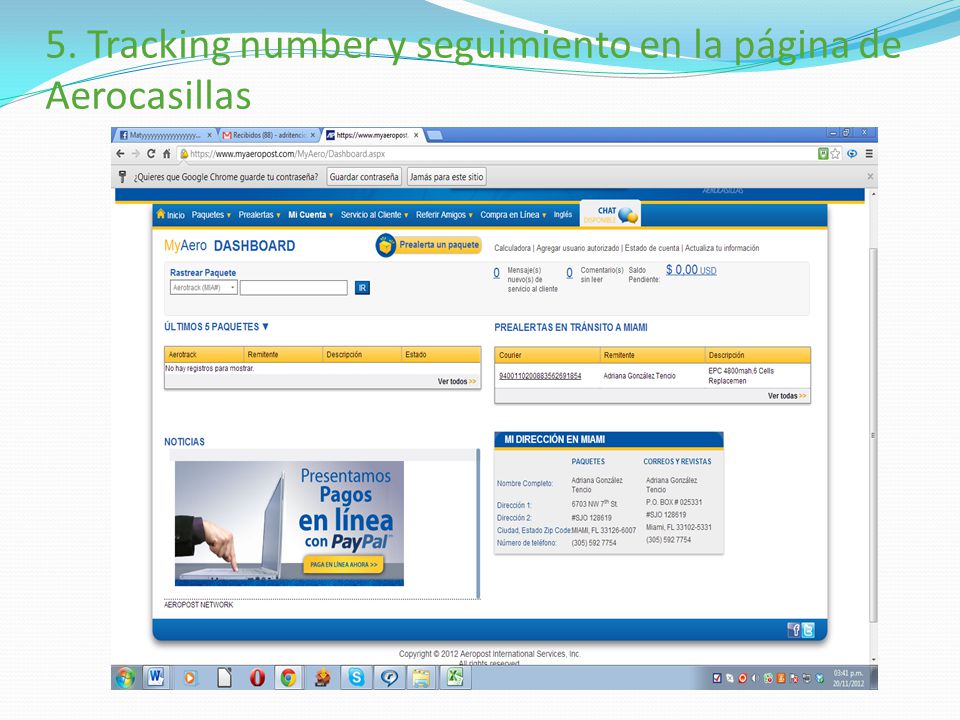The image size is (960, 720).
Task: Switch language with the Inglés link
Action: 563,214
